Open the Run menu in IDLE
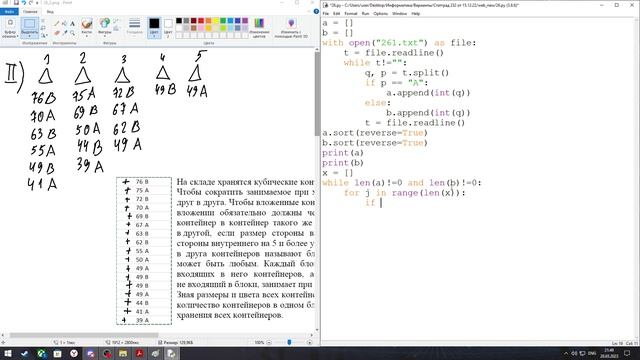The image size is (640, 360). click(x=365, y=13)
